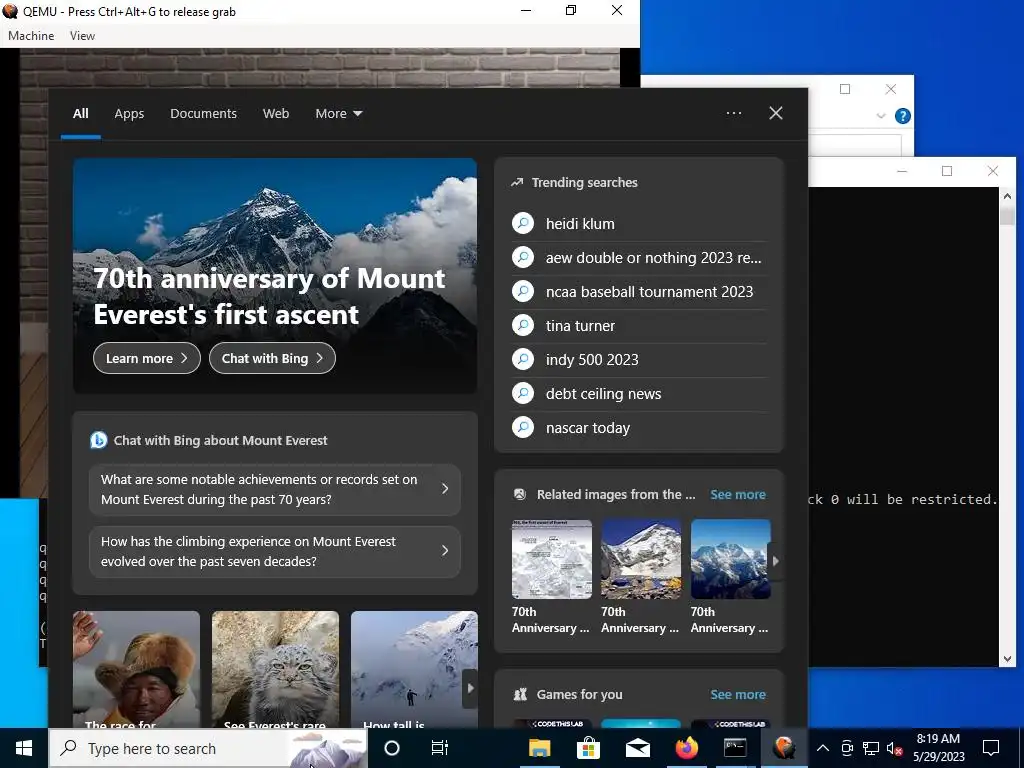Switch to the QEMU taskbar icon
This screenshot has width=1024, height=768.
click(784, 748)
